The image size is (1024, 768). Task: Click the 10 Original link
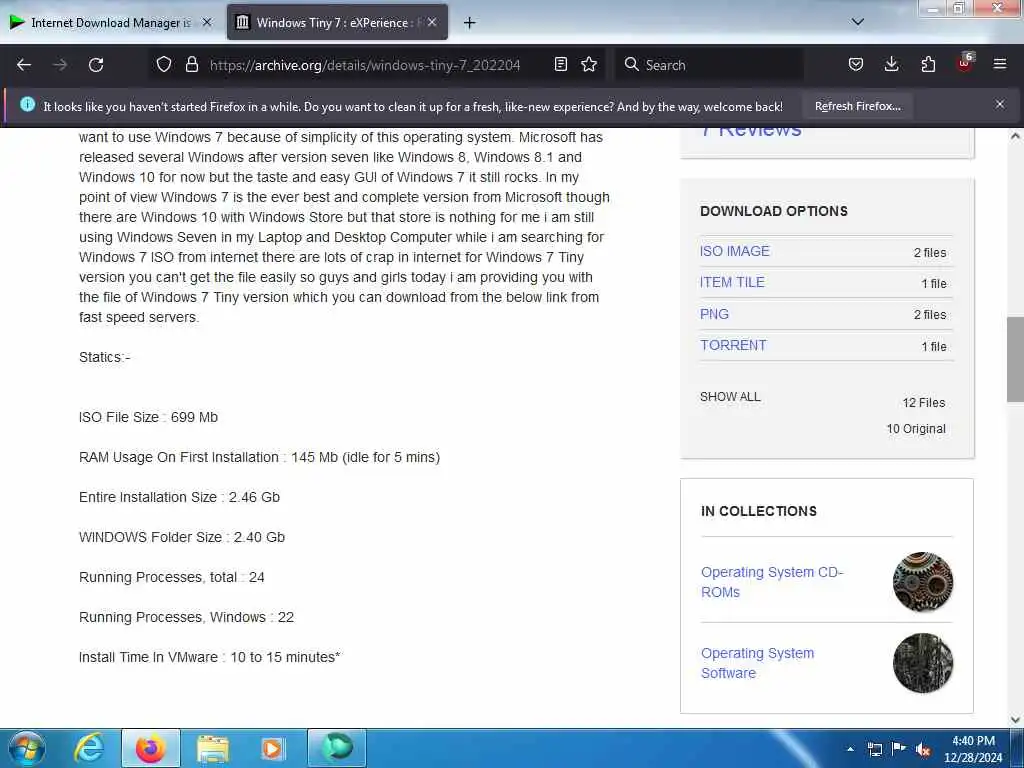coord(916,429)
